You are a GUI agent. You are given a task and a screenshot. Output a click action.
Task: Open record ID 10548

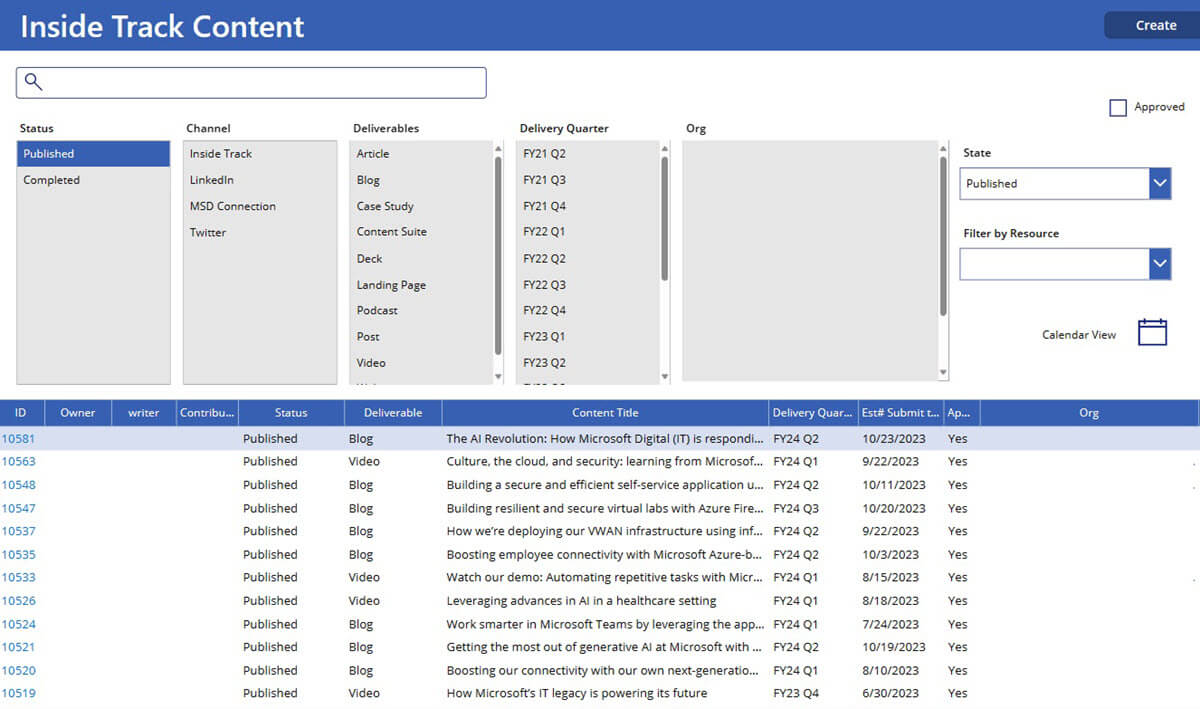[x=18, y=485]
